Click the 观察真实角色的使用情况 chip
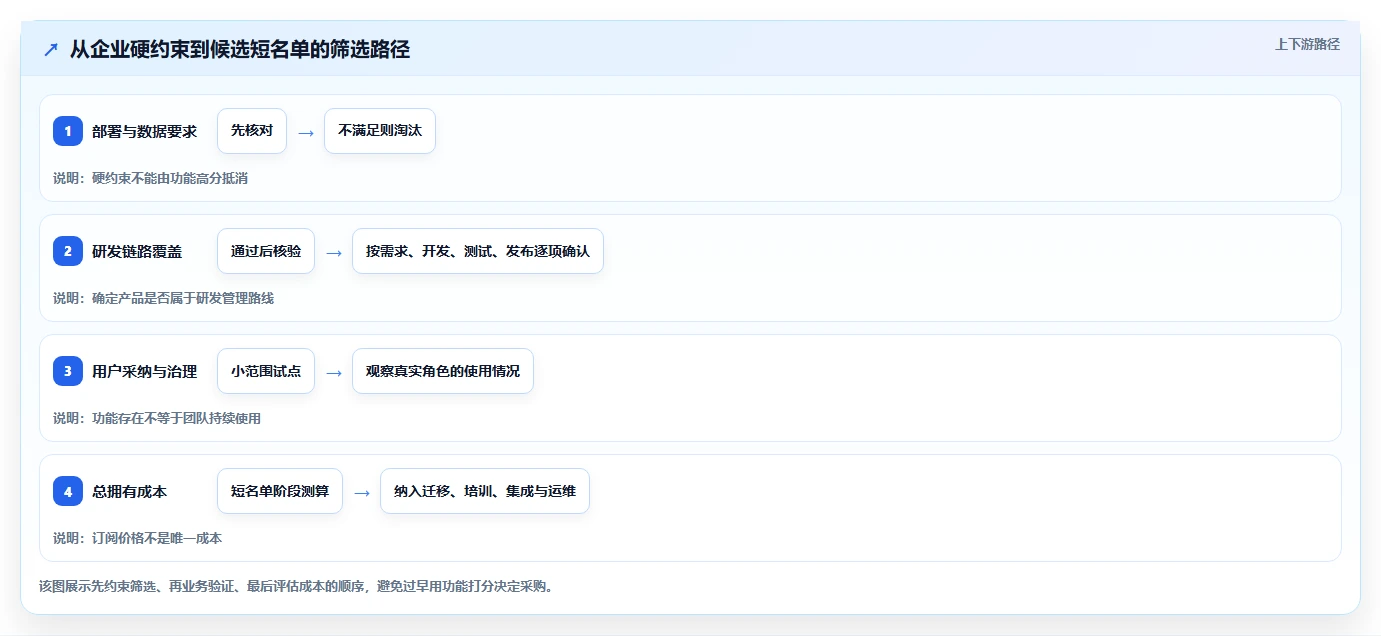 (x=443, y=371)
